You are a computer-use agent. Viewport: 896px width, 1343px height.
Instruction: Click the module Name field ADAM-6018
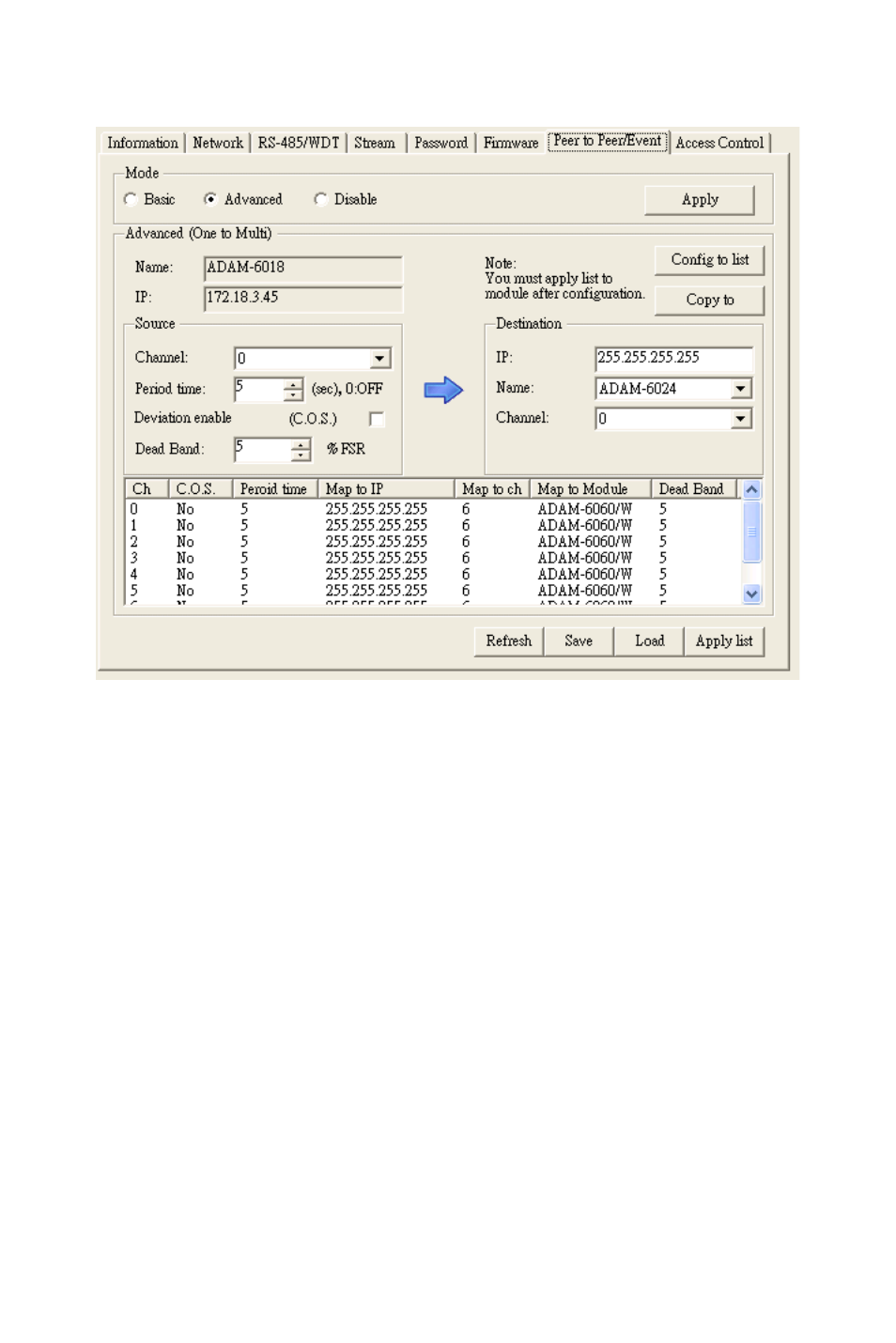302,269
